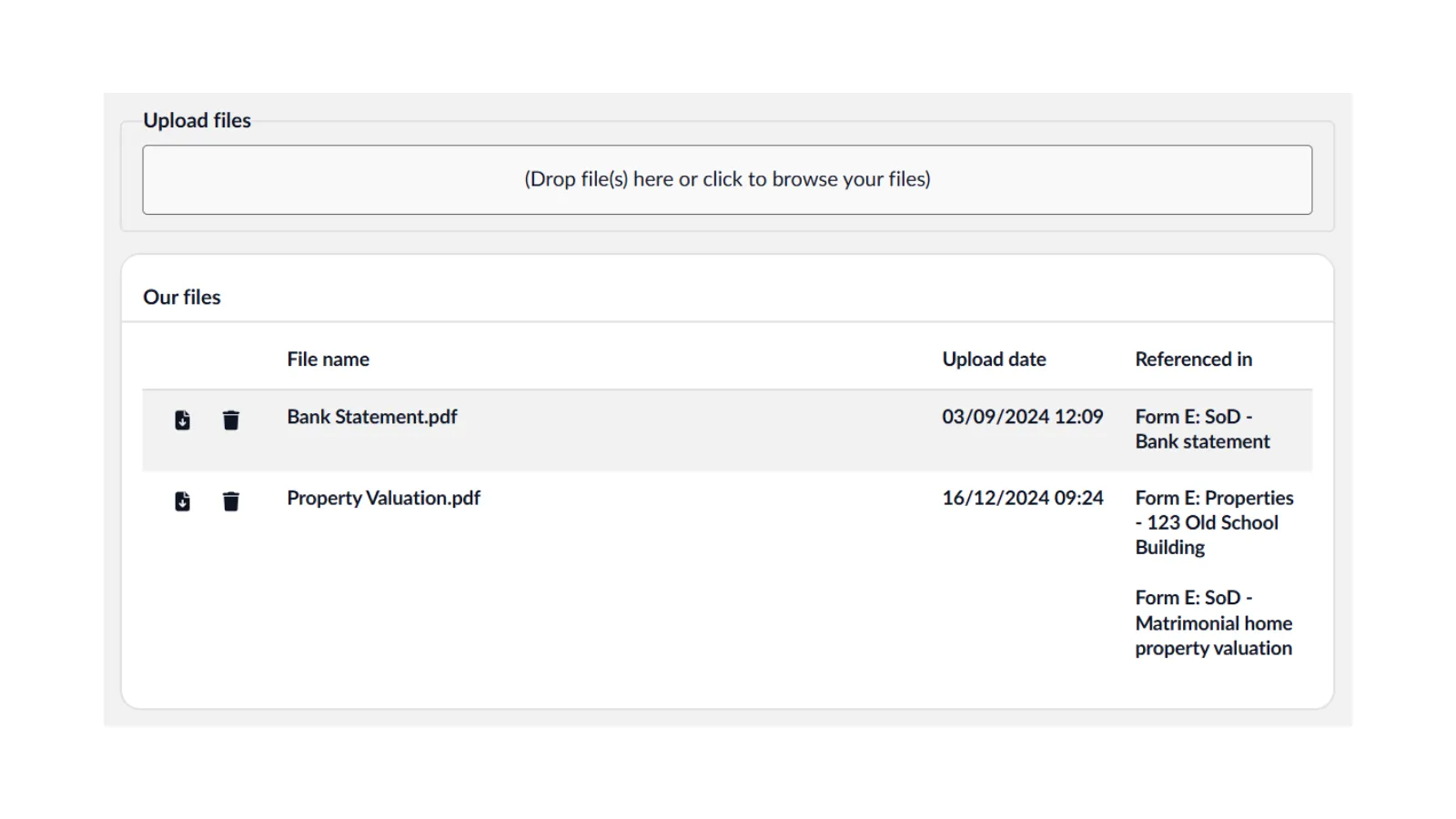This screenshot has width=1456, height=819.
Task: Click the Our files heading
Action: tap(182, 298)
